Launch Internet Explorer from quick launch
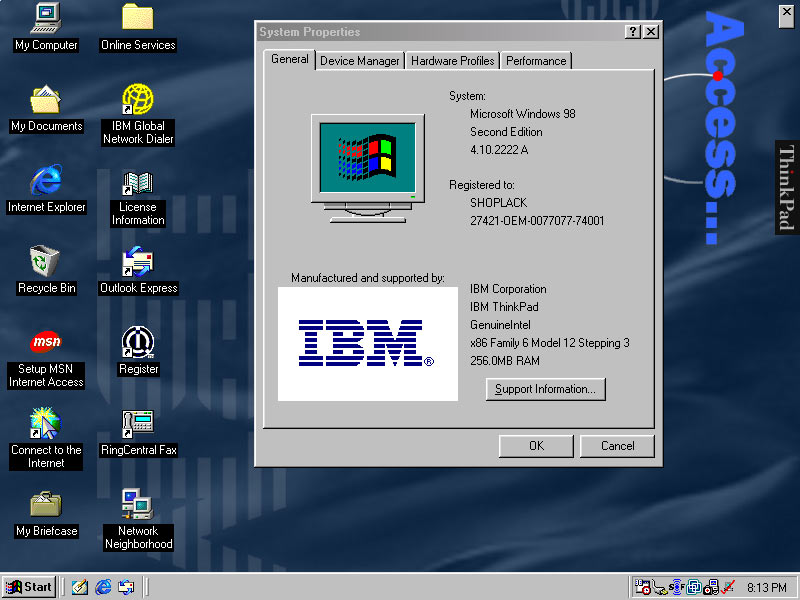This screenshot has height=600, width=800. [103, 587]
